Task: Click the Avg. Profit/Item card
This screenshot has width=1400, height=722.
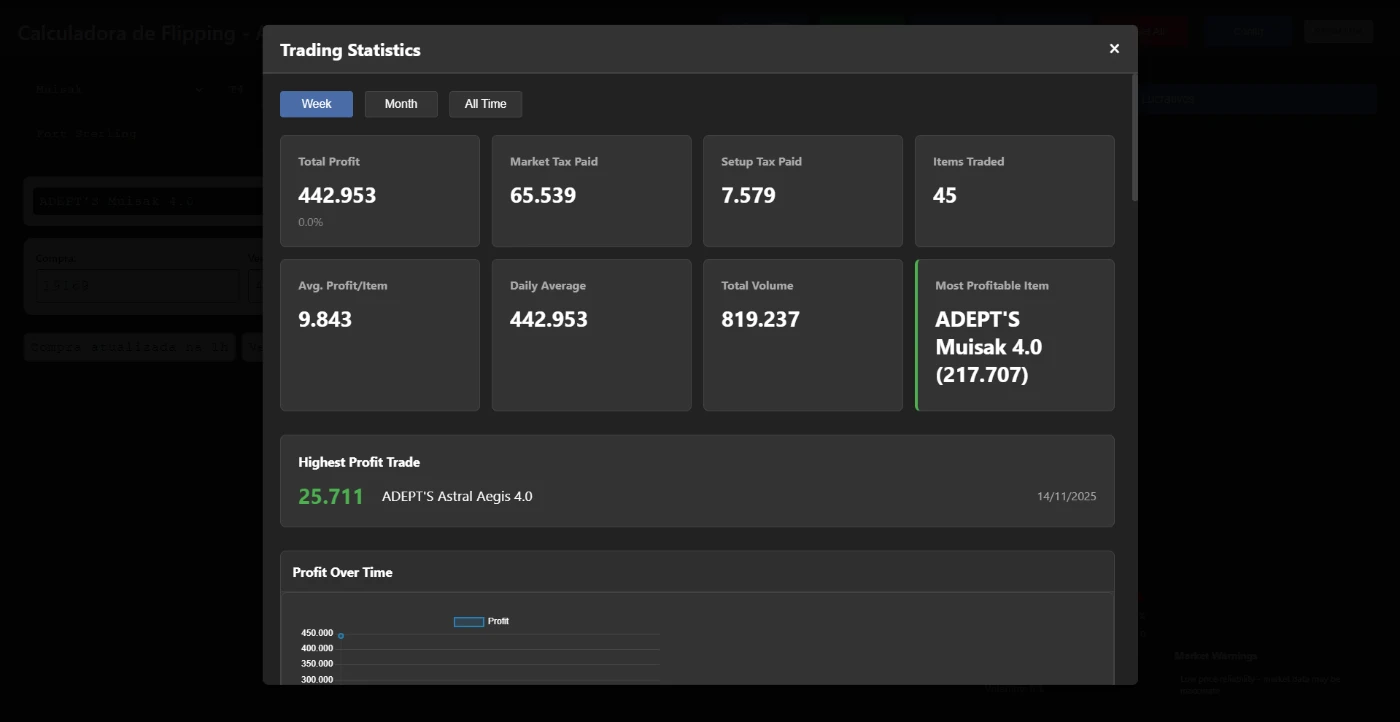Action: click(379, 335)
